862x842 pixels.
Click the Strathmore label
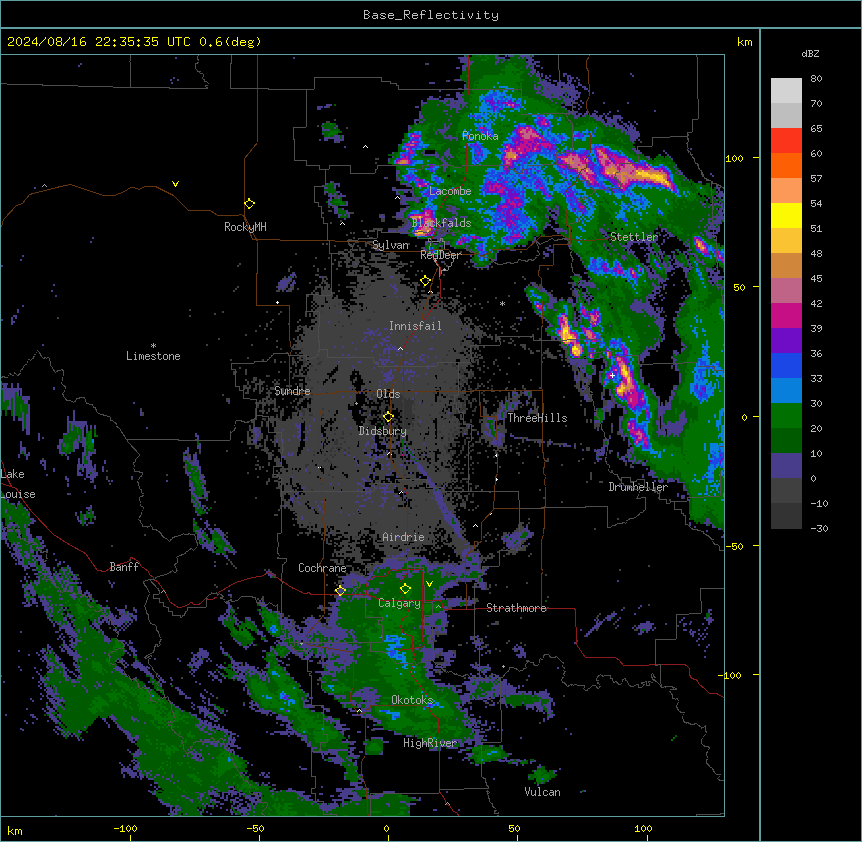coord(516,608)
